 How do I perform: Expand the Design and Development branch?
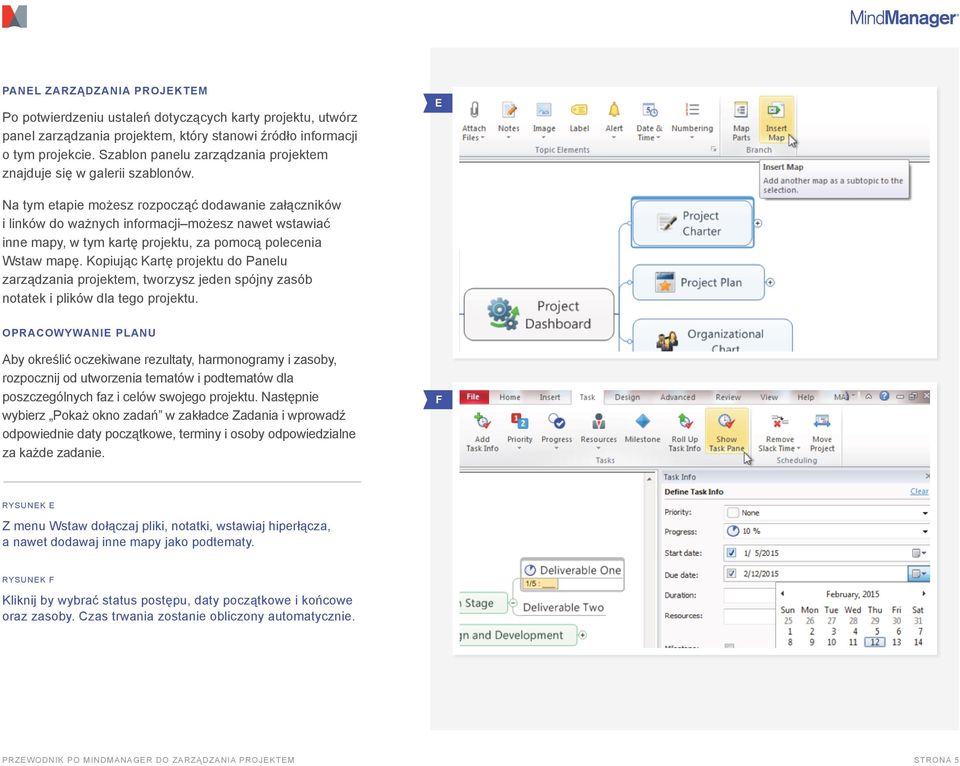(583, 635)
